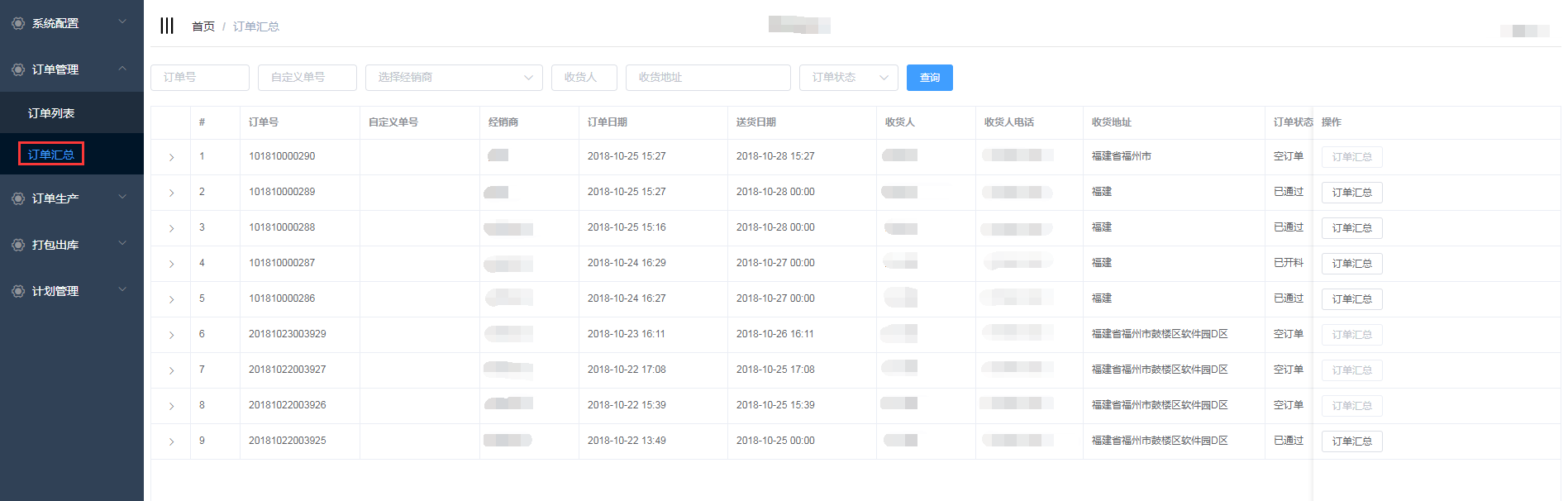Click the gear icon beside 计划管理
Screen dimensions: 1568x501
point(18,291)
